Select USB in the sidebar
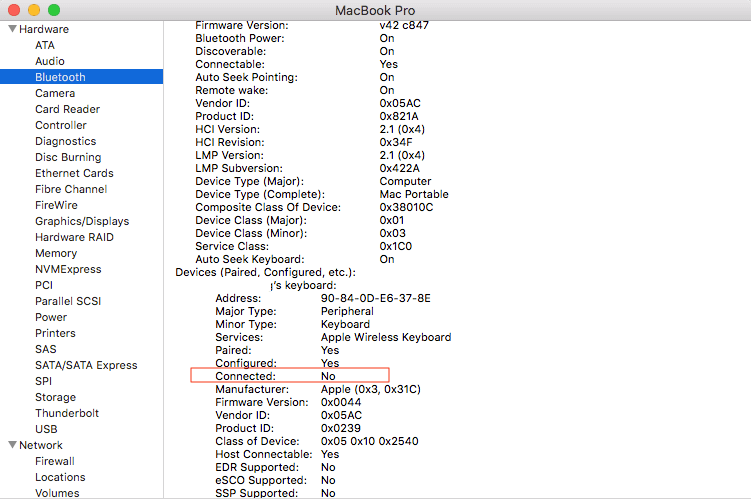The image size is (751, 499). pyautogui.click(x=46, y=429)
